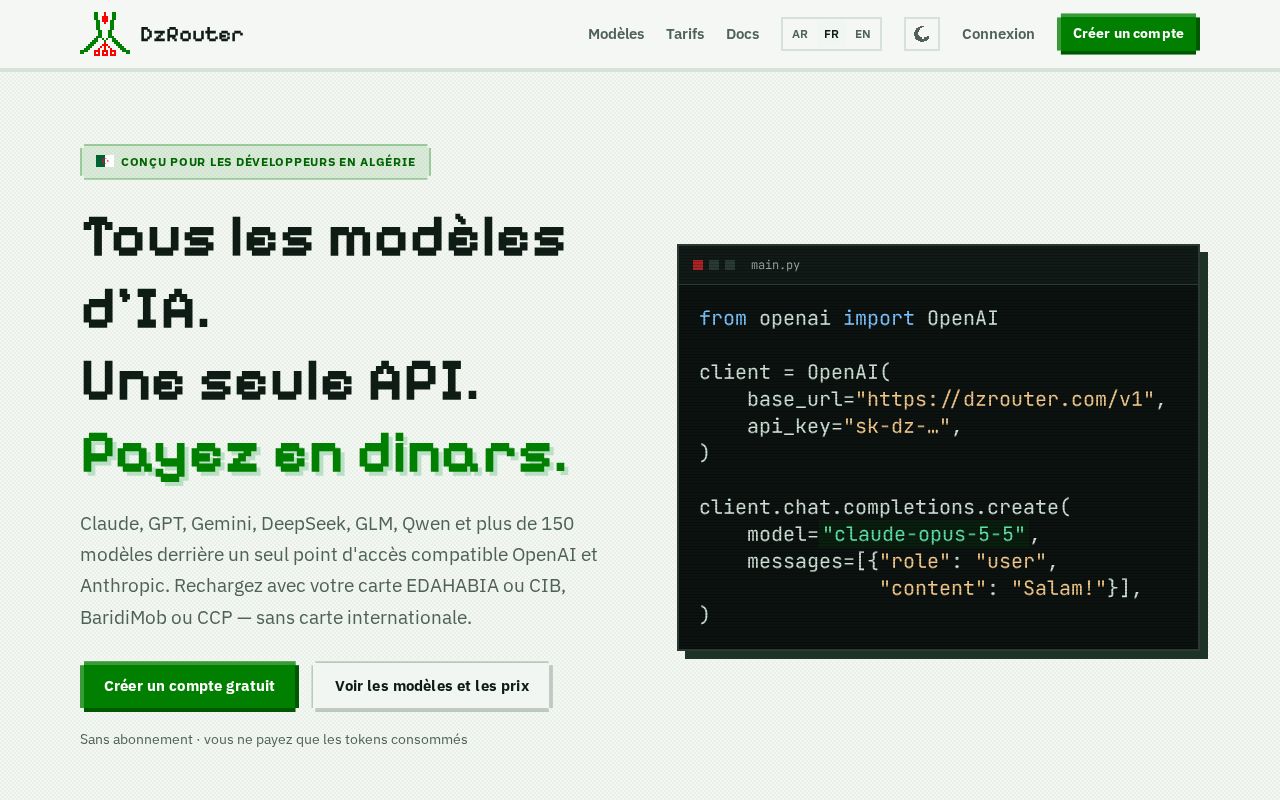Click the "Une seule API." headline line
Image resolution: width=1280 pixels, height=800 pixels.
(280, 381)
